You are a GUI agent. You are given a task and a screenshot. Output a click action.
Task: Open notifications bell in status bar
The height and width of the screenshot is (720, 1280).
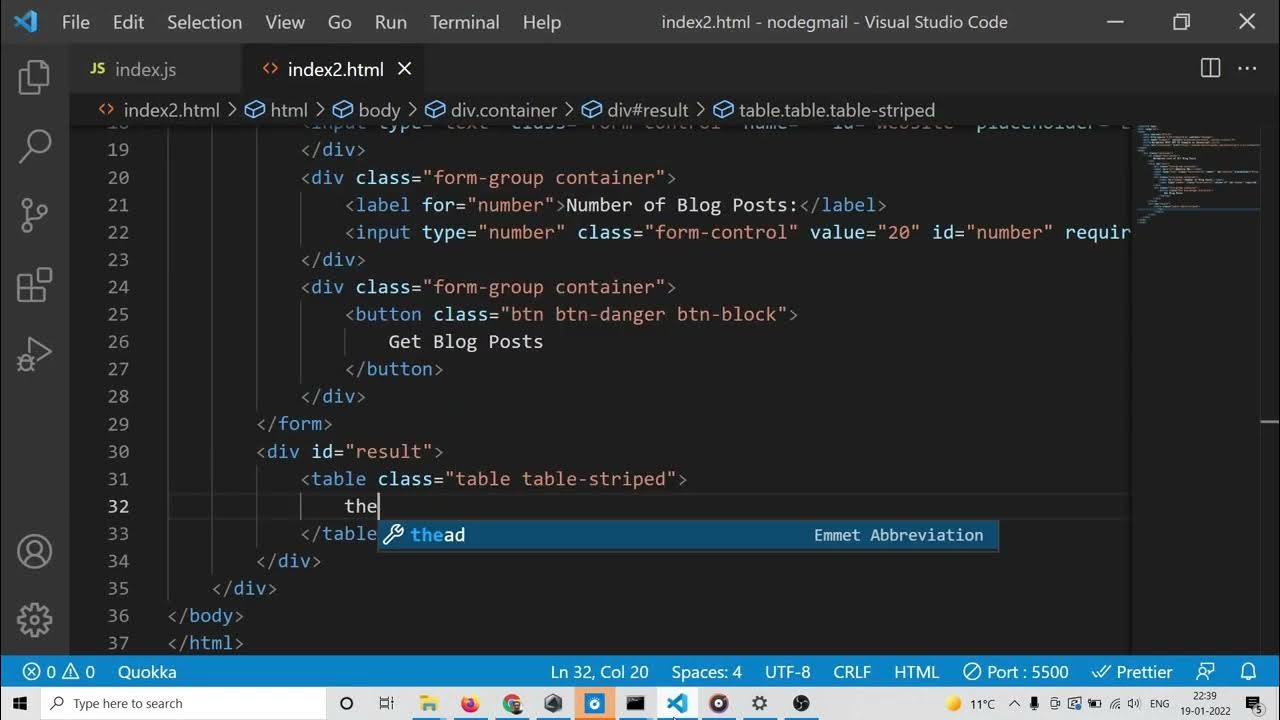point(1248,672)
